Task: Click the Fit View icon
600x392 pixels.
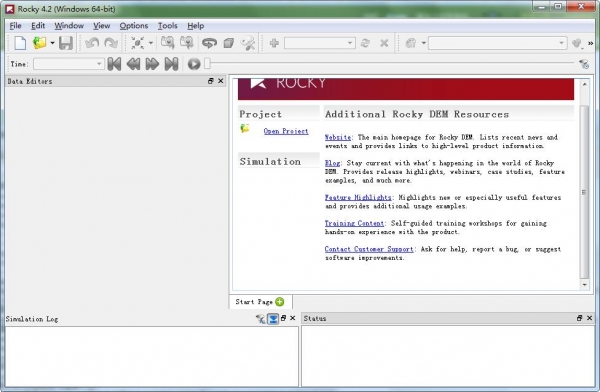Action: click(138, 43)
